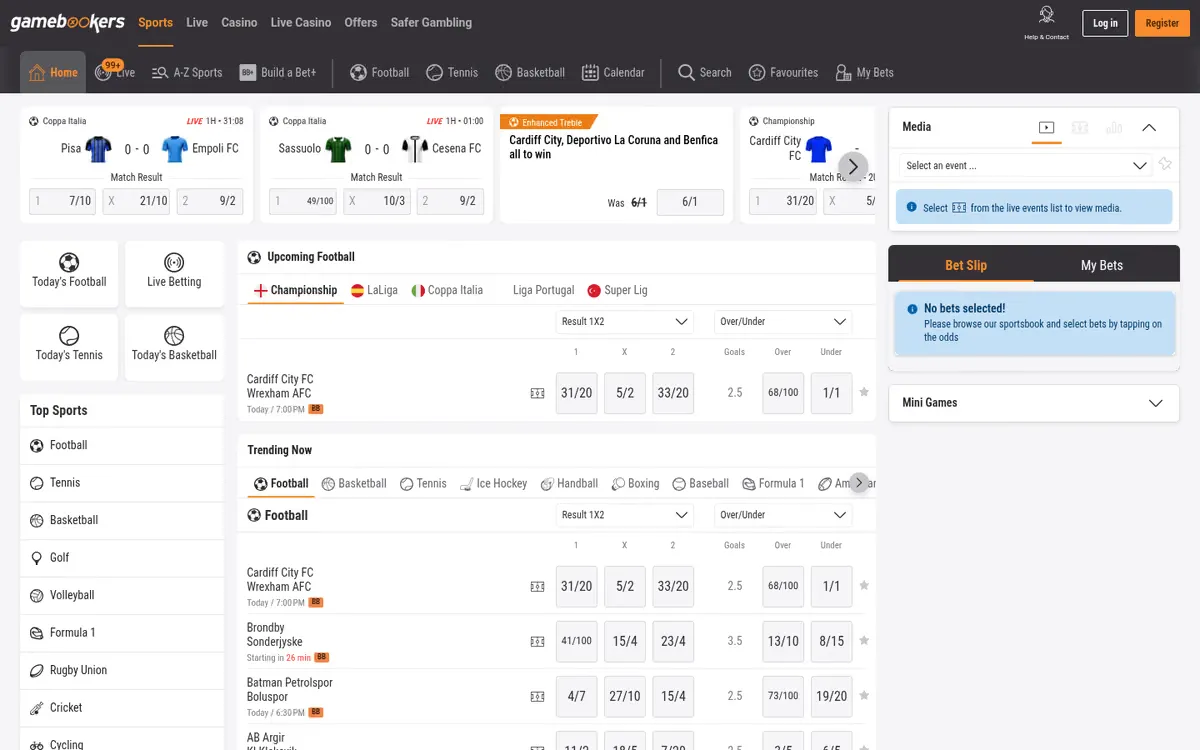Open Result 1X2 dropdown in Trending Football
Image resolution: width=1200 pixels, height=750 pixels.
[625, 515]
